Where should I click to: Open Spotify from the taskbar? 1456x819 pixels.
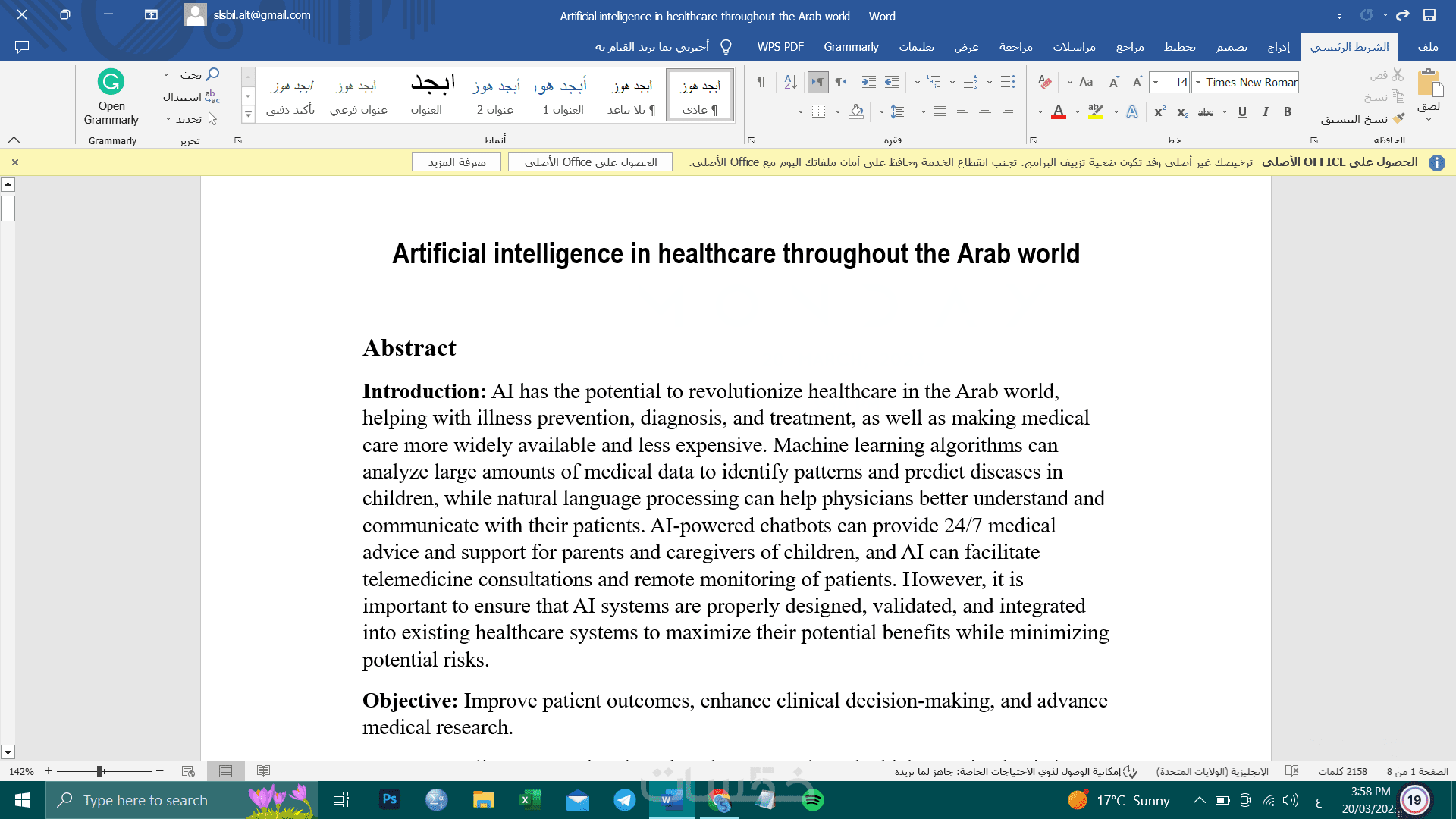(812, 800)
